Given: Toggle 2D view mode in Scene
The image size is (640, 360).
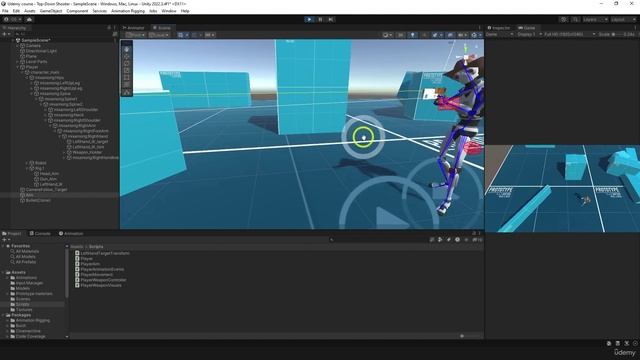Looking at the screenshot, I should (x=401, y=35).
